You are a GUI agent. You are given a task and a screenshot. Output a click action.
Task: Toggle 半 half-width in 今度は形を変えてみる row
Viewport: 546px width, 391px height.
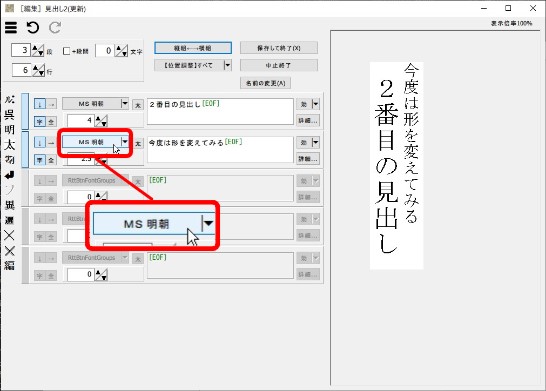pos(40,160)
